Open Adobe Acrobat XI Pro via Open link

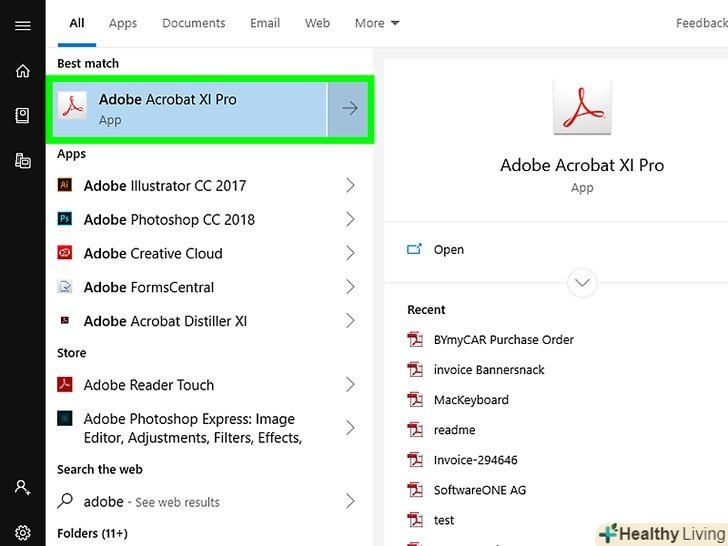[x=448, y=250]
